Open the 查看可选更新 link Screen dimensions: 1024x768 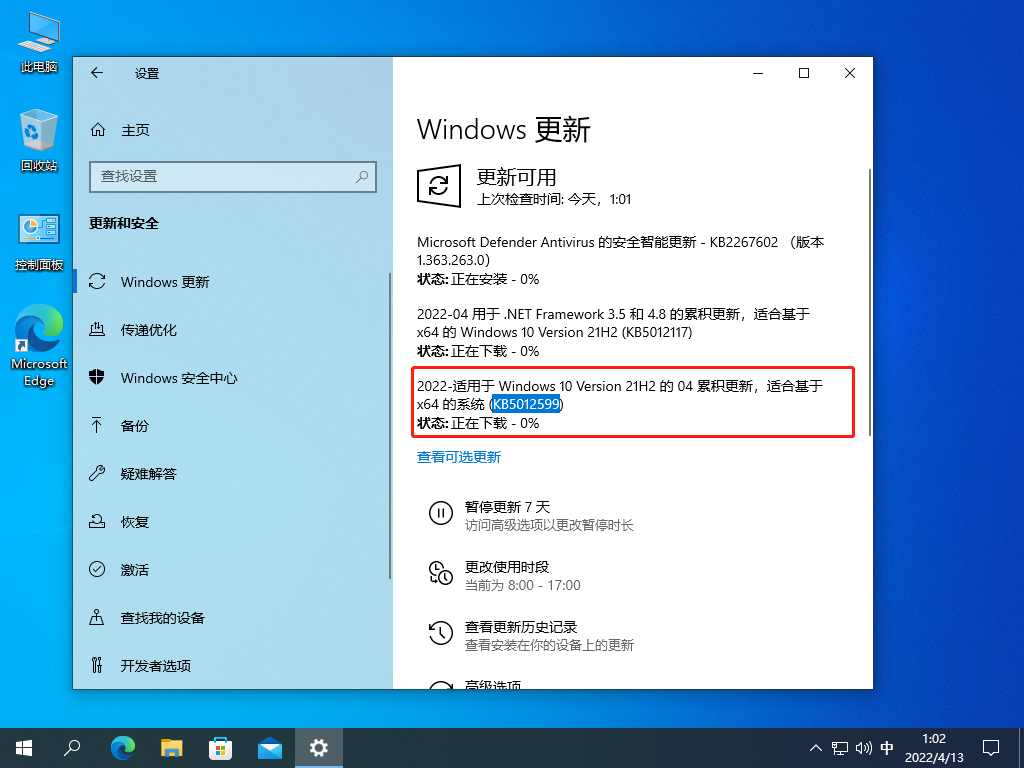[459, 457]
